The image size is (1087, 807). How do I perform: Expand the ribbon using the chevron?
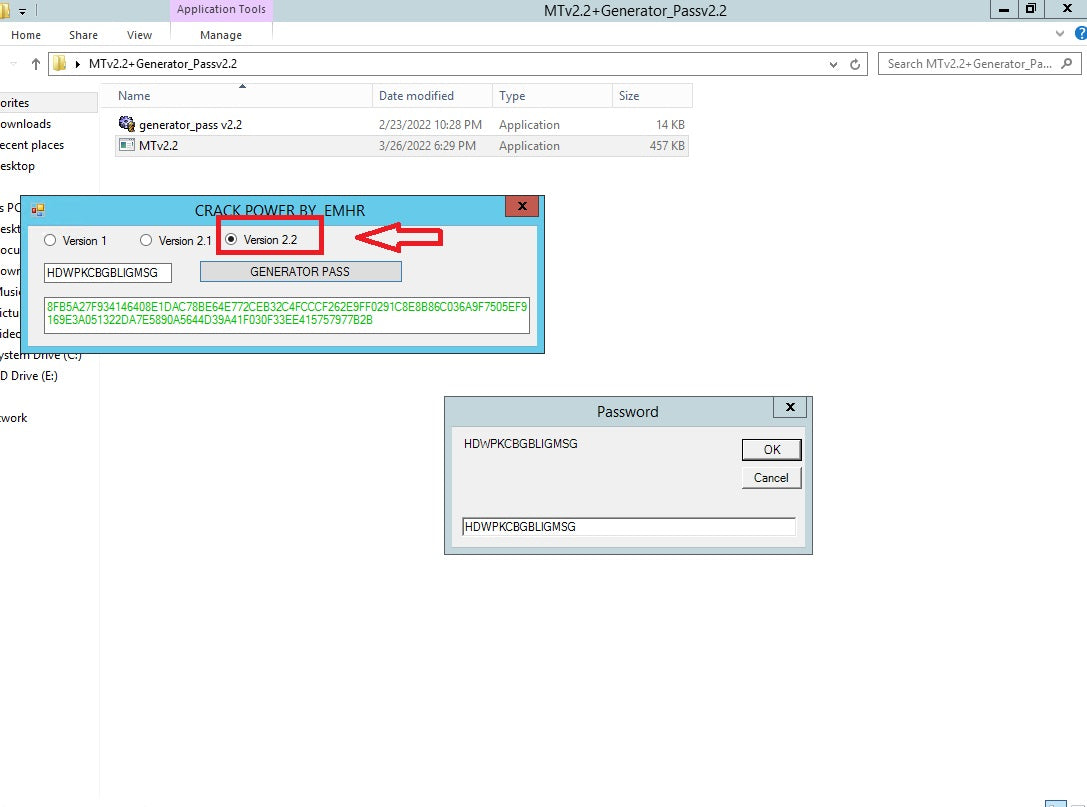[1061, 34]
